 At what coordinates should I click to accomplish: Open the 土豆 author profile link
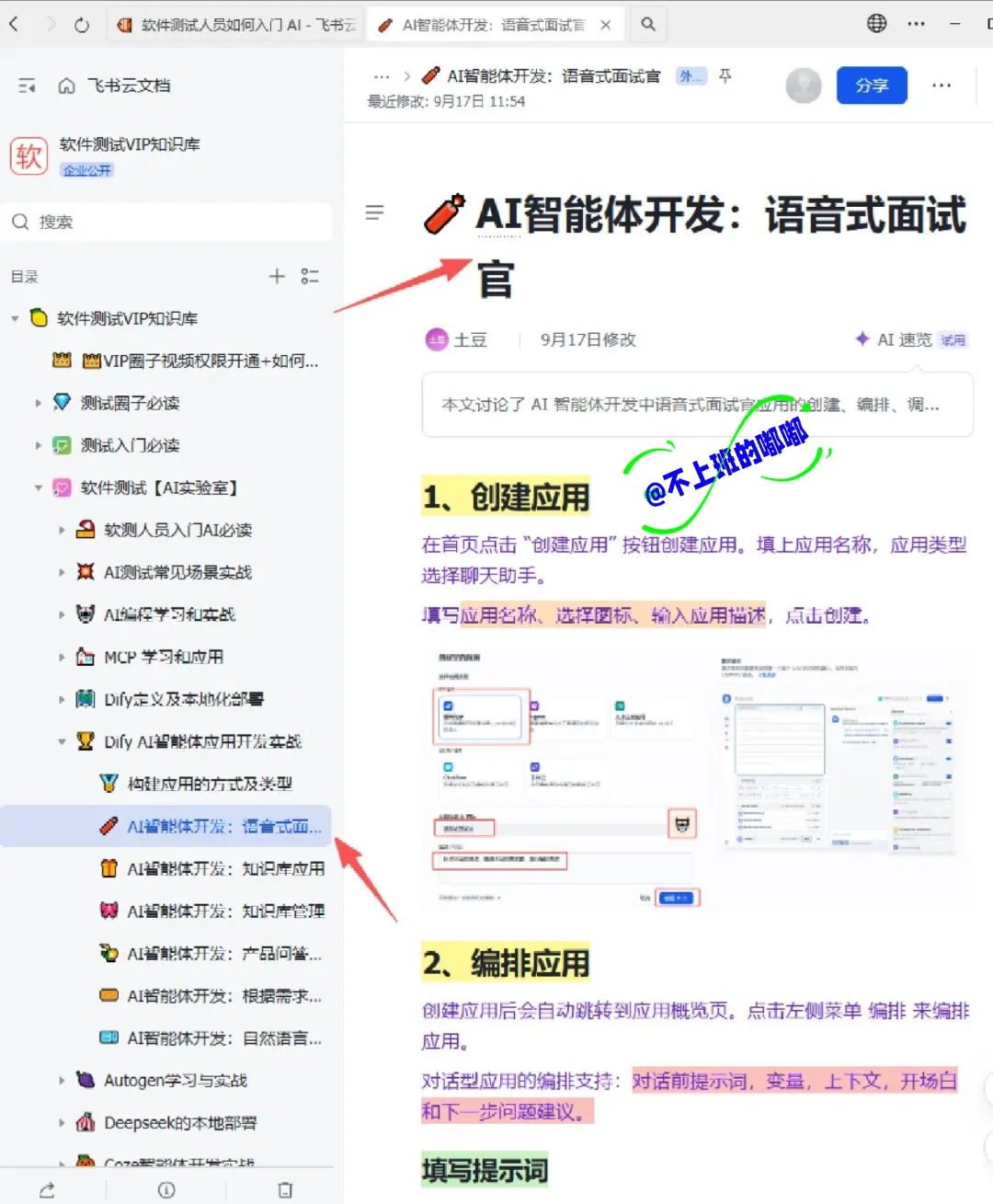457,339
